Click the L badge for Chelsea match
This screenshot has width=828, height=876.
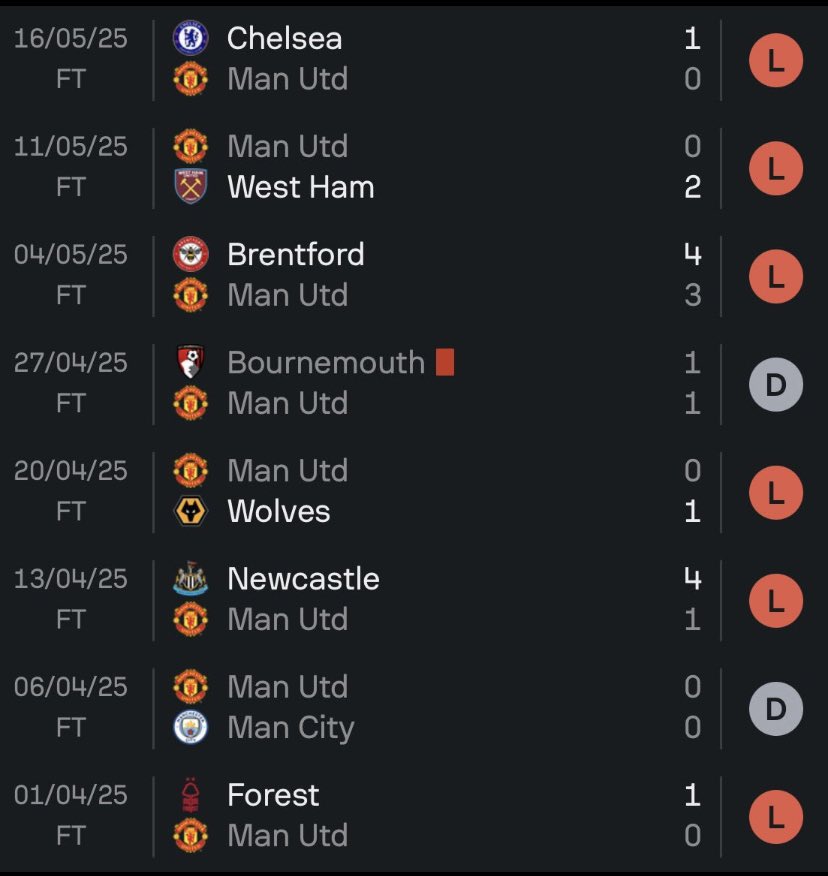[775, 60]
